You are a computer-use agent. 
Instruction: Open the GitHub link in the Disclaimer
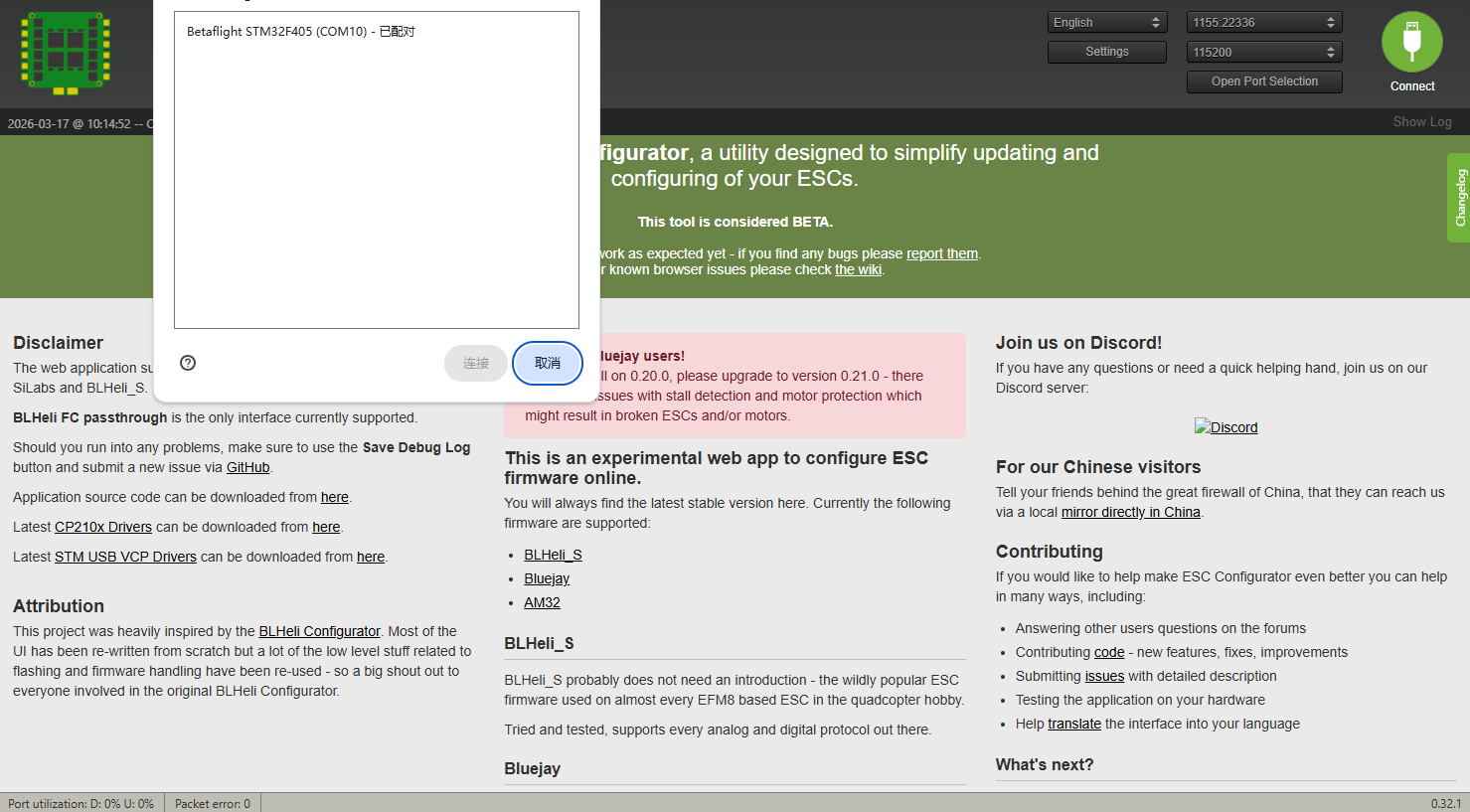247,467
